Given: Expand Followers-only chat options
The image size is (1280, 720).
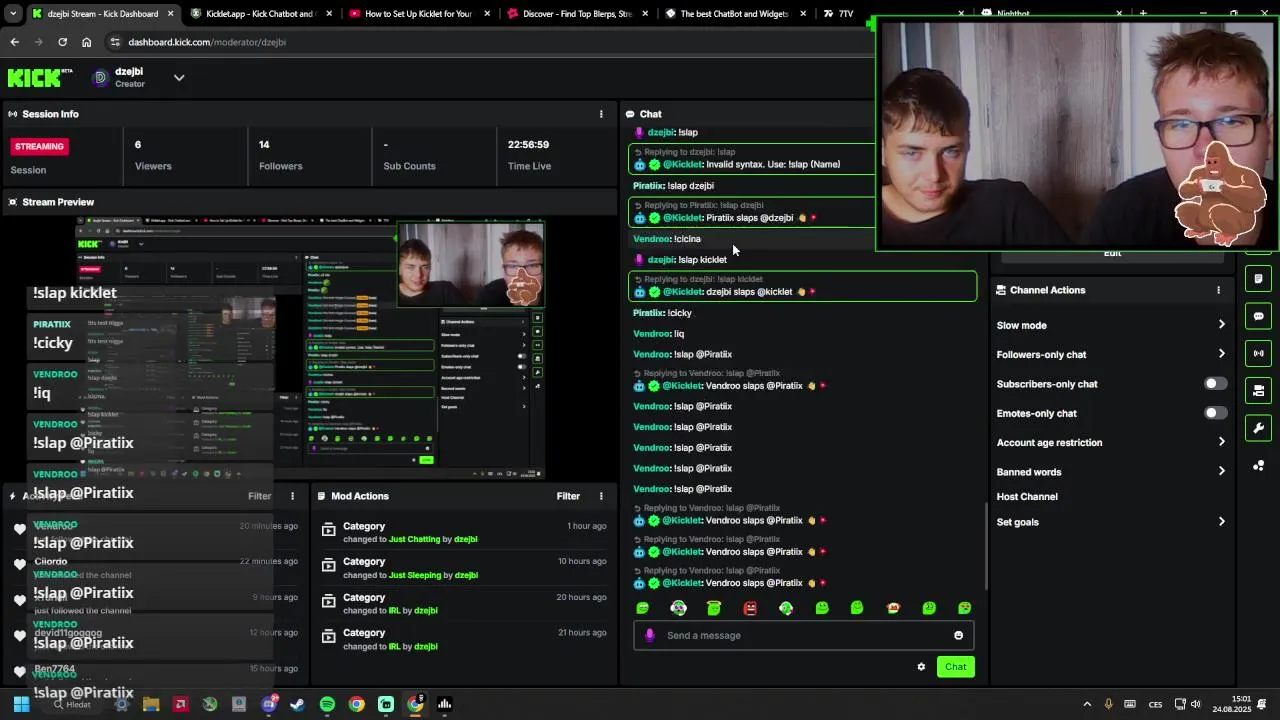Looking at the screenshot, I should (x=1221, y=354).
